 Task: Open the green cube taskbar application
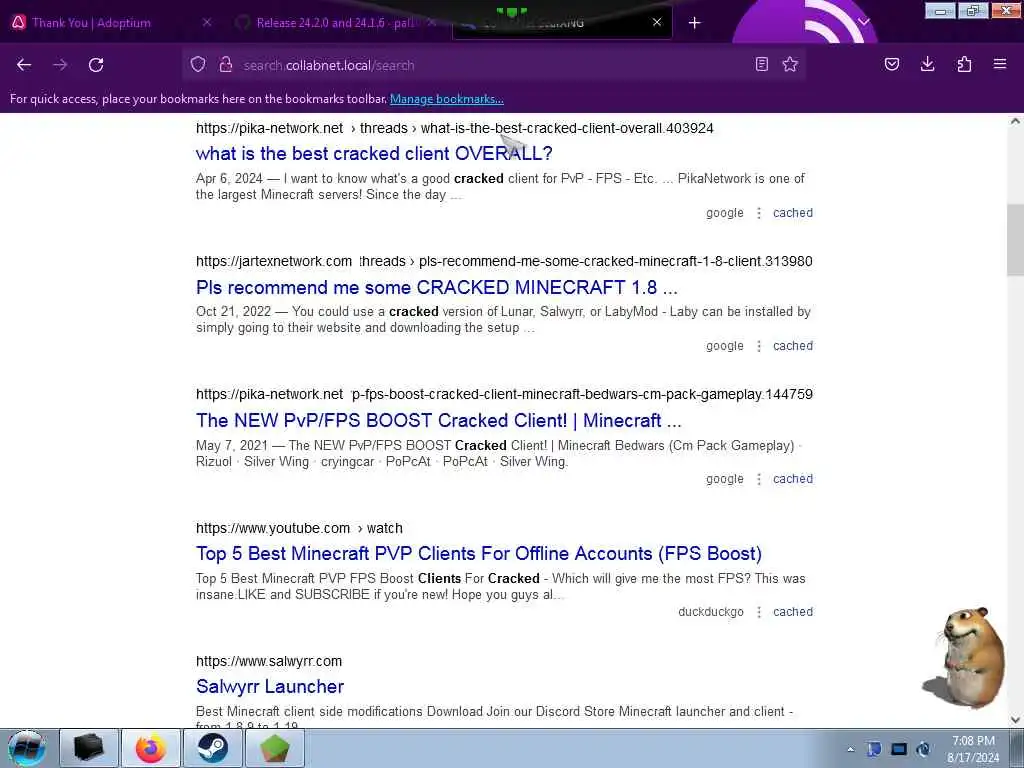tap(275, 748)
